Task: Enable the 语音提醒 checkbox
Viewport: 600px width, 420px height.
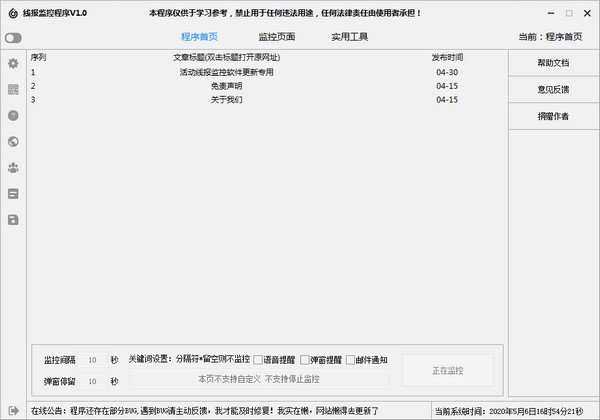Action: [258, 359]
